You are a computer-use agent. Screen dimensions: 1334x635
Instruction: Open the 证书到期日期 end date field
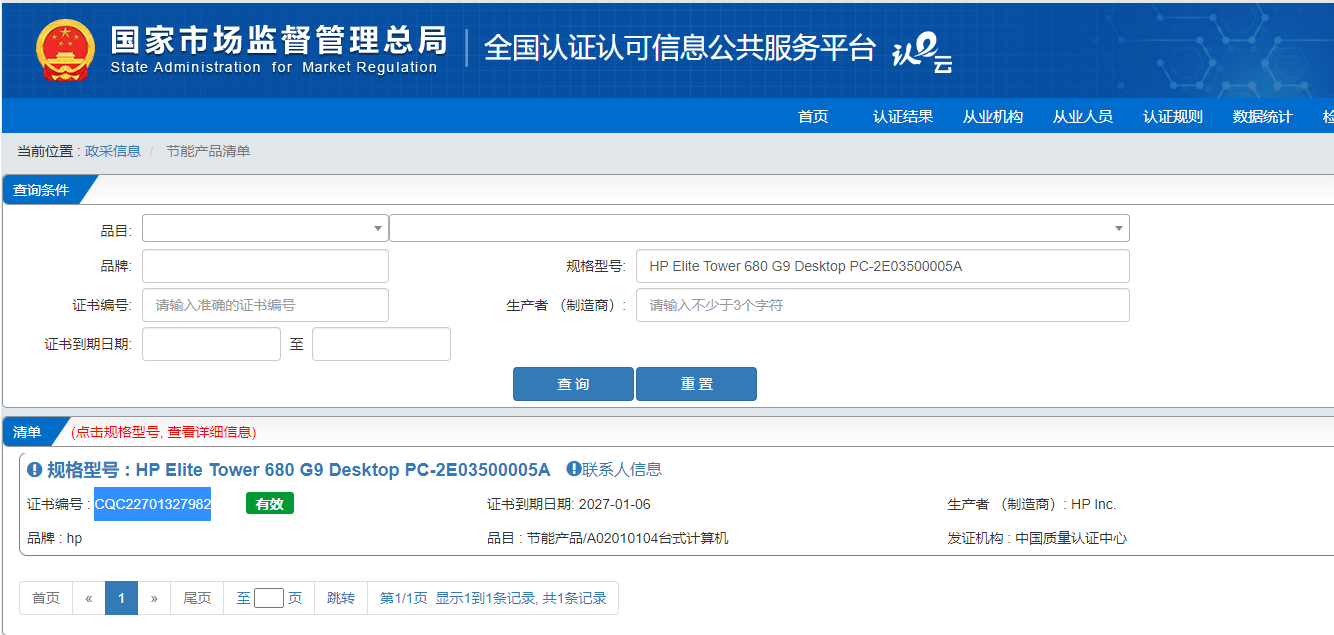[381, 344]
